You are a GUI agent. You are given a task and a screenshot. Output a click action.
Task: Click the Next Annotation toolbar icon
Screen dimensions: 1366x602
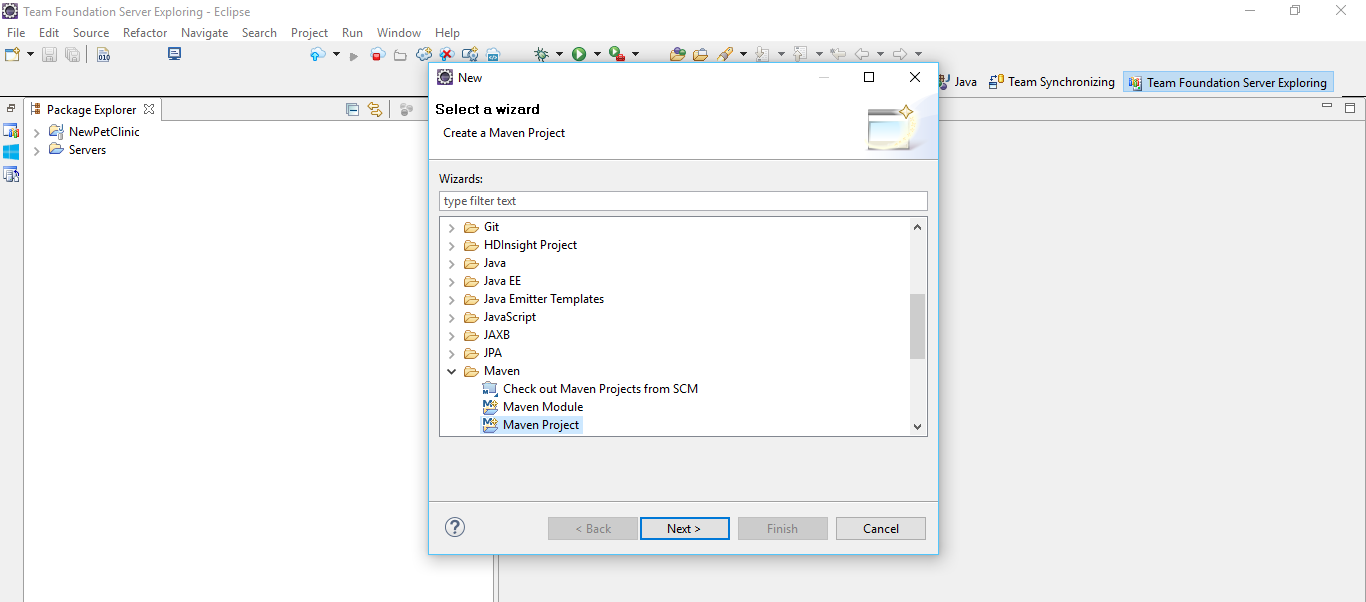coord(762,54)
